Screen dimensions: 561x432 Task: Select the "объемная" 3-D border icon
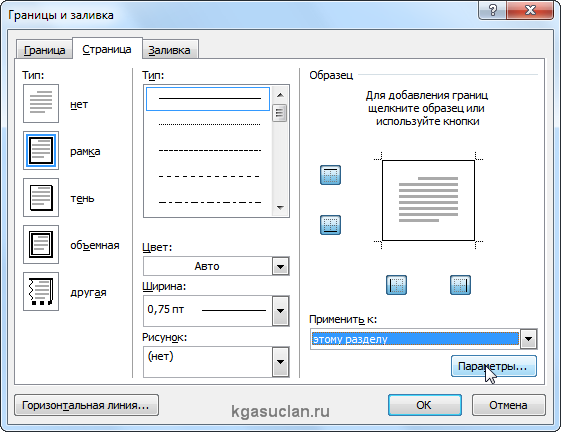(41, 244)
